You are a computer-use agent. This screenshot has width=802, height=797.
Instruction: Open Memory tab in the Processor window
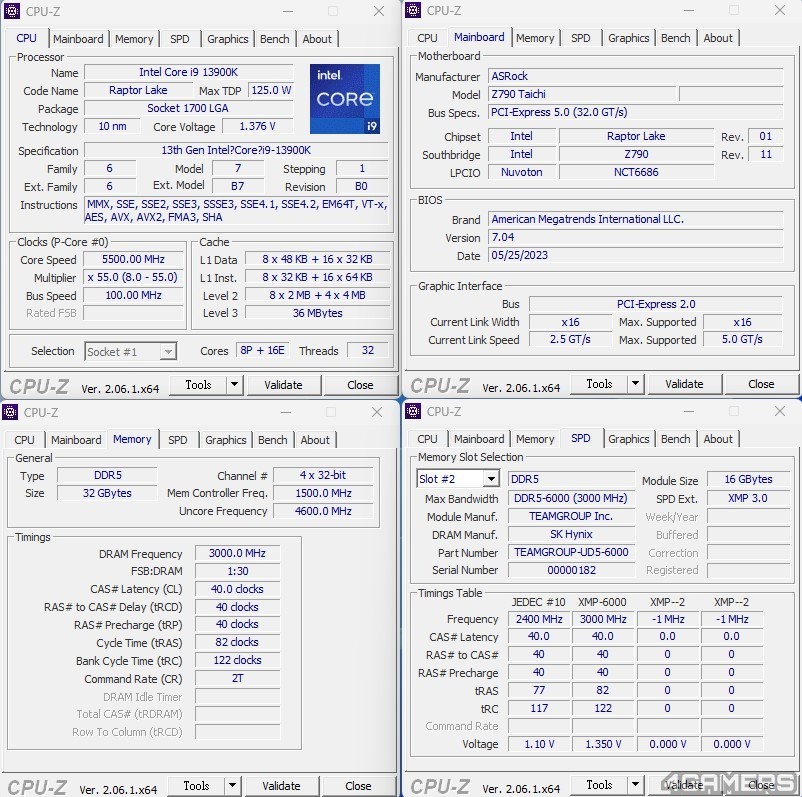134,39
